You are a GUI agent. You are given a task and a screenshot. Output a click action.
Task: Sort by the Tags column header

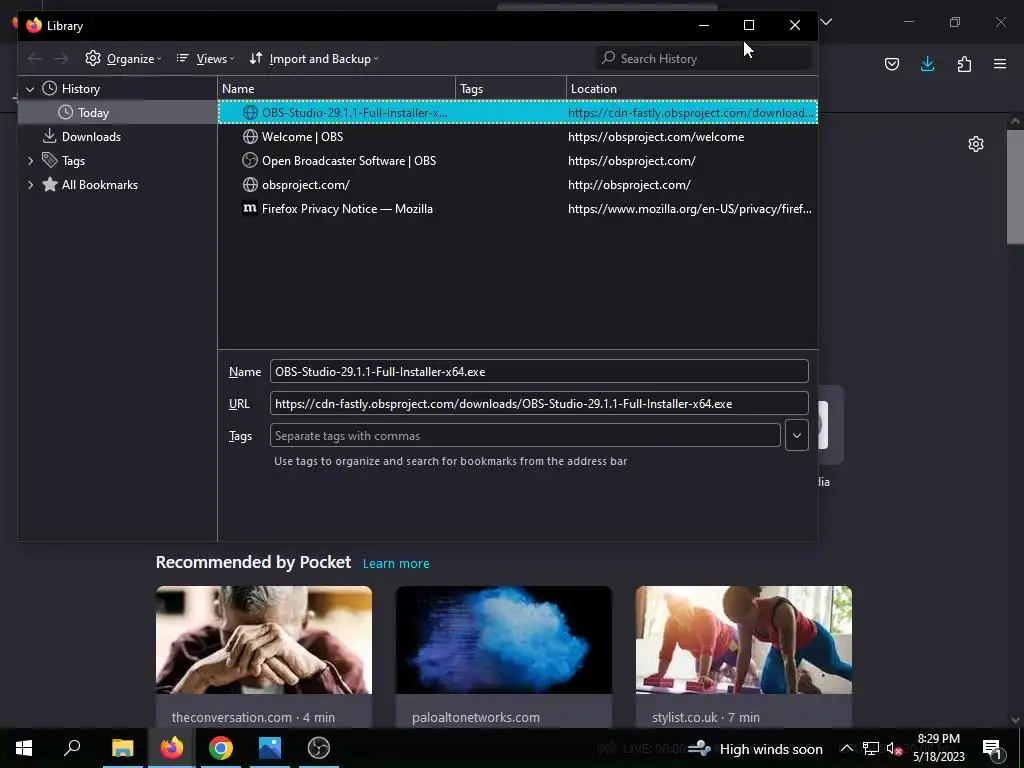(511, 89)
